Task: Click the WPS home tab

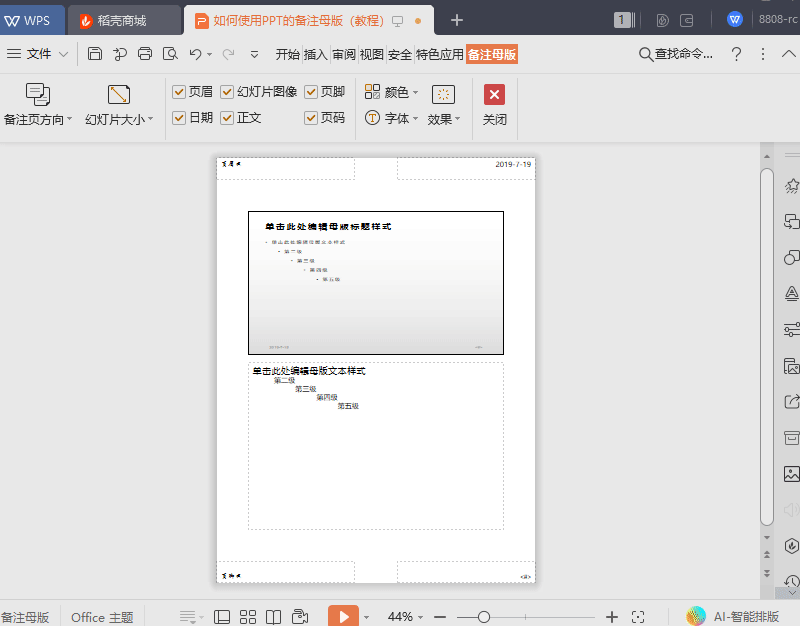Action: 32,20
